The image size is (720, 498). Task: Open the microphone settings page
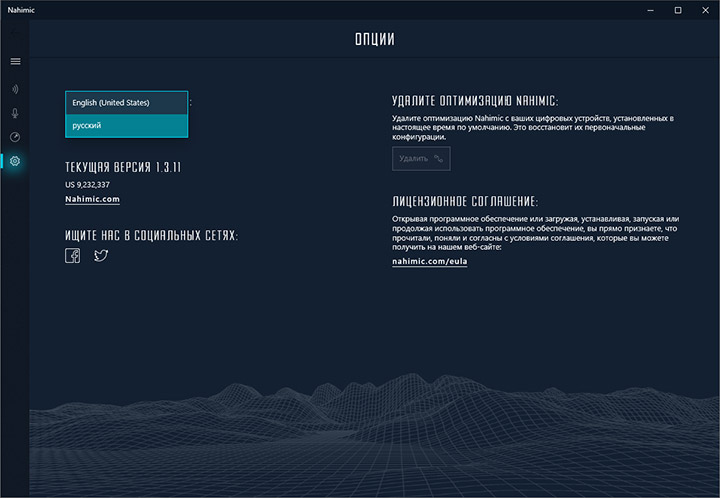coord(15,113)
